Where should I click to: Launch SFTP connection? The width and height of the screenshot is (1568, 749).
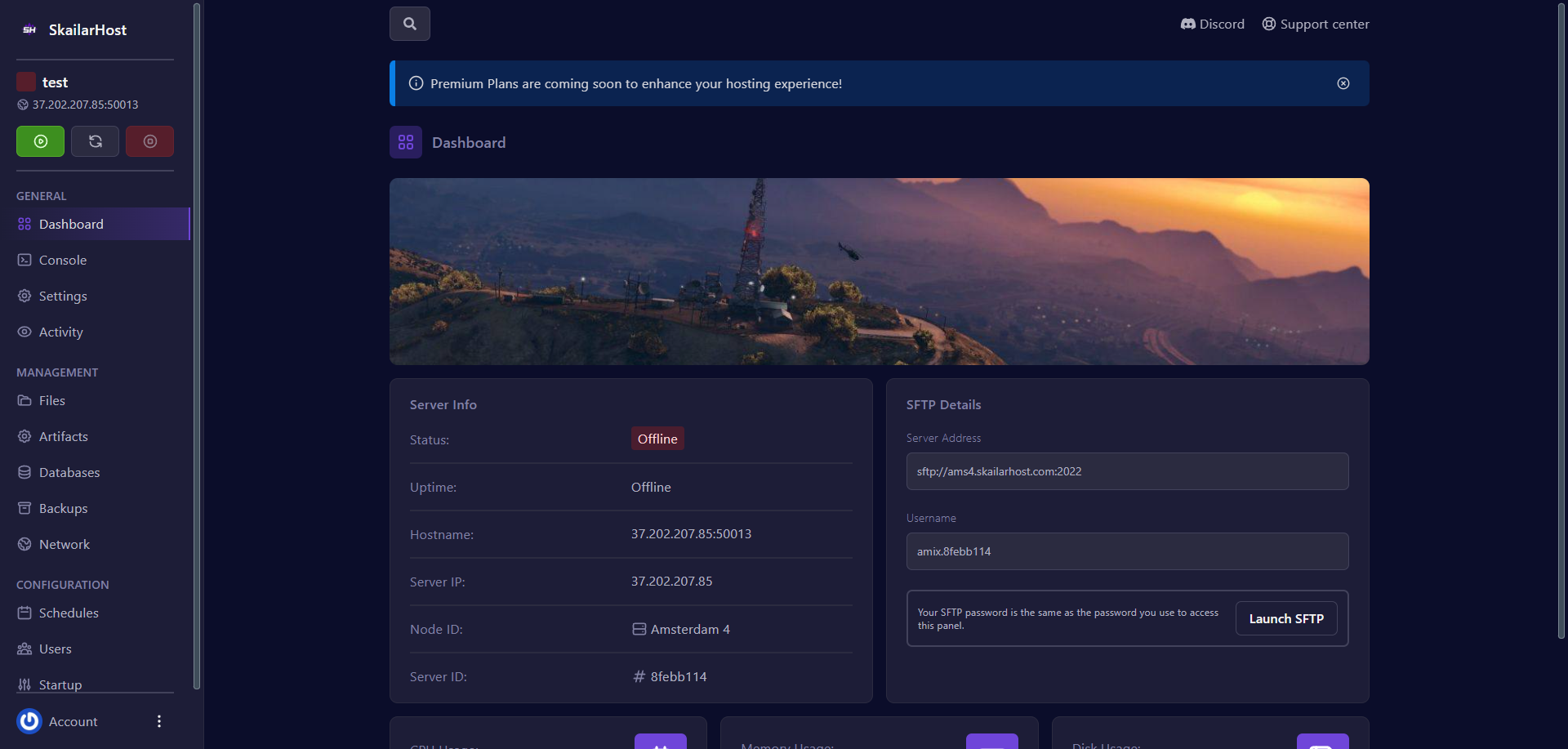pyautogui.click(x=1285, y=618)
